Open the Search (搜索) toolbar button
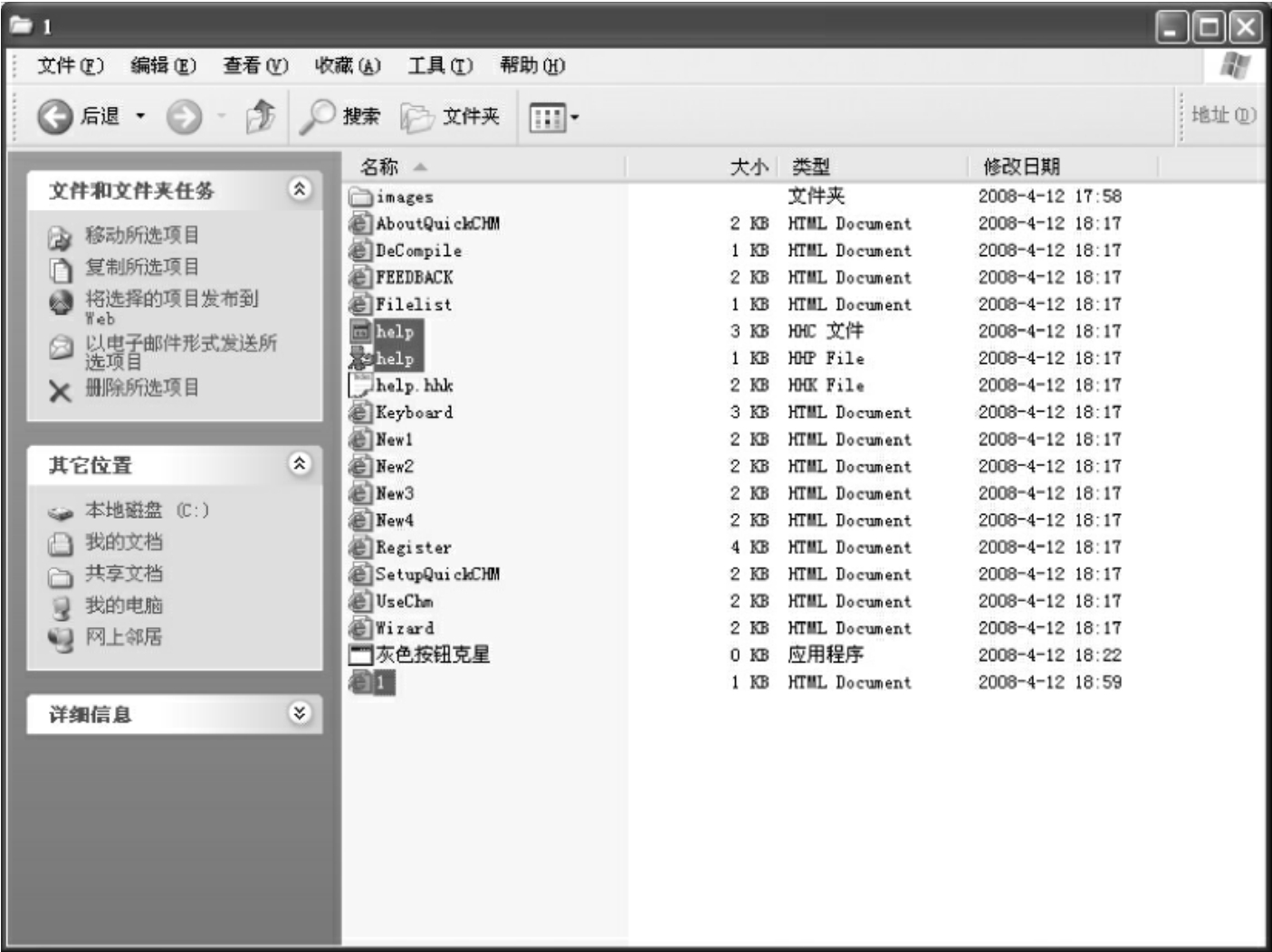Viewport: 1272px width, 952px height. (x=340, y=116)
